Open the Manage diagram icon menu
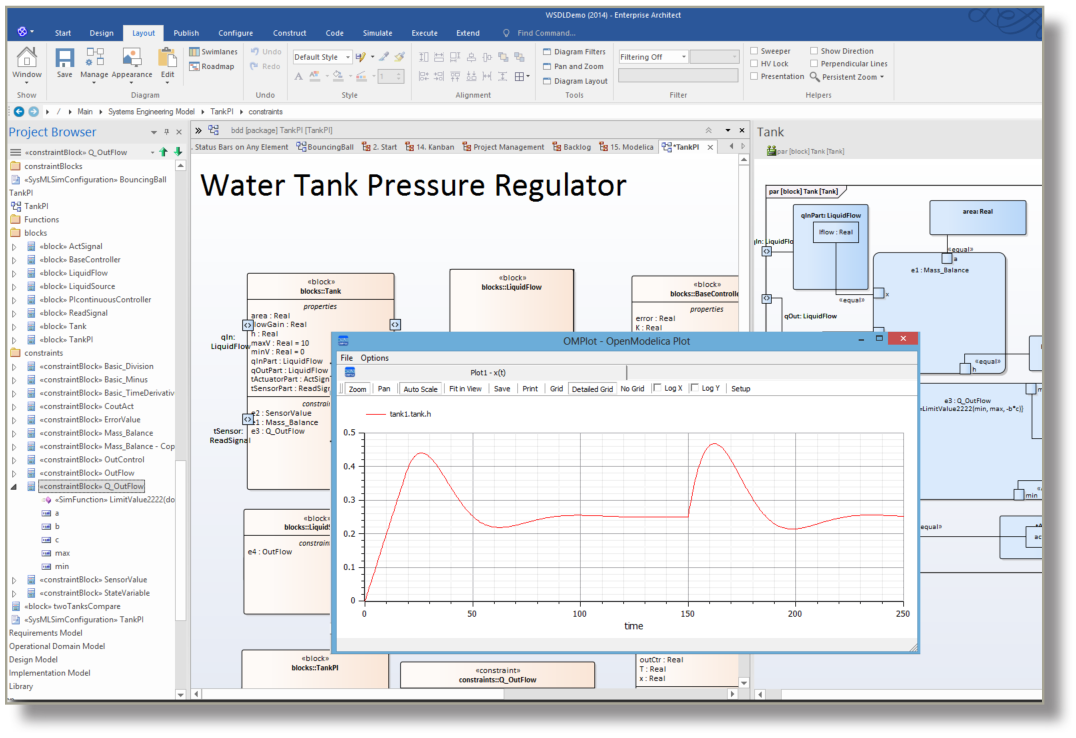Screen dimensions: 1076x738 tap(94, 62)
